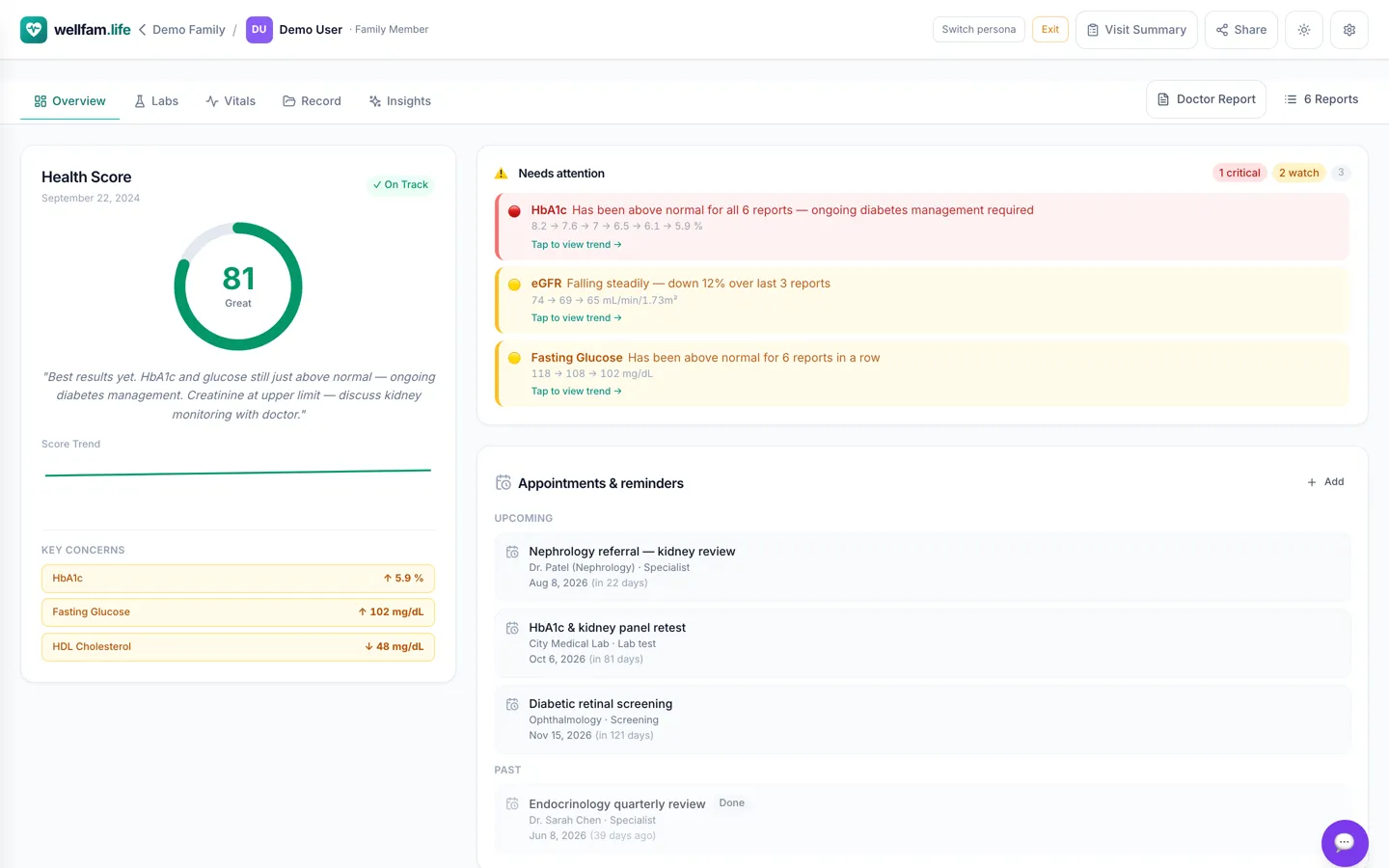Click the September 22, 2024 date text
The height and width of the screenshot is (868, 1389).
coord(91,199)
